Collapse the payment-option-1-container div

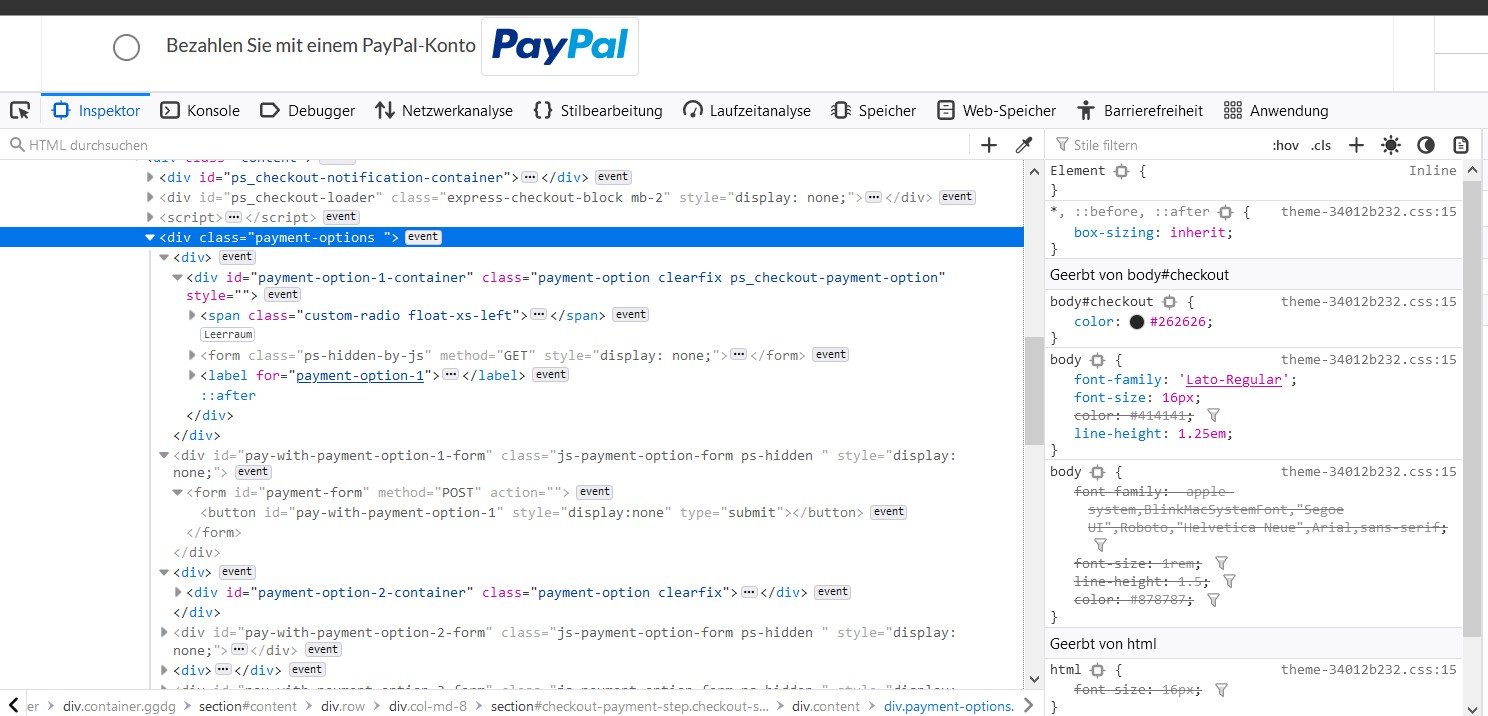coord(178,277)
